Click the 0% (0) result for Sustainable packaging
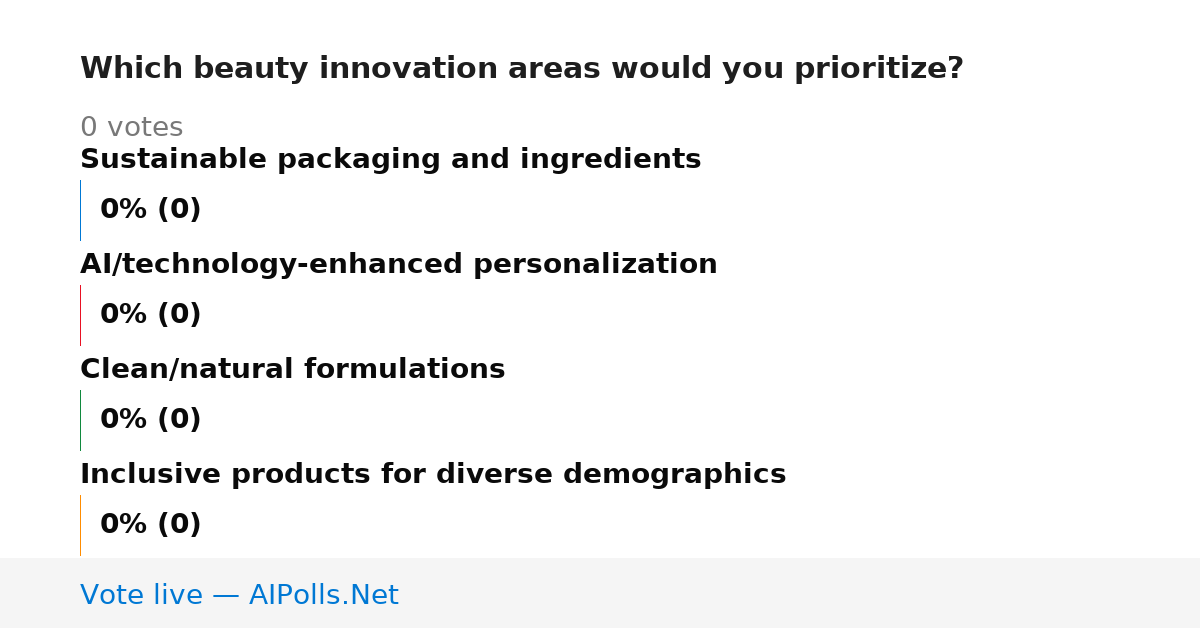Screen dimensions: 1200x628 [x=150, y=210]
